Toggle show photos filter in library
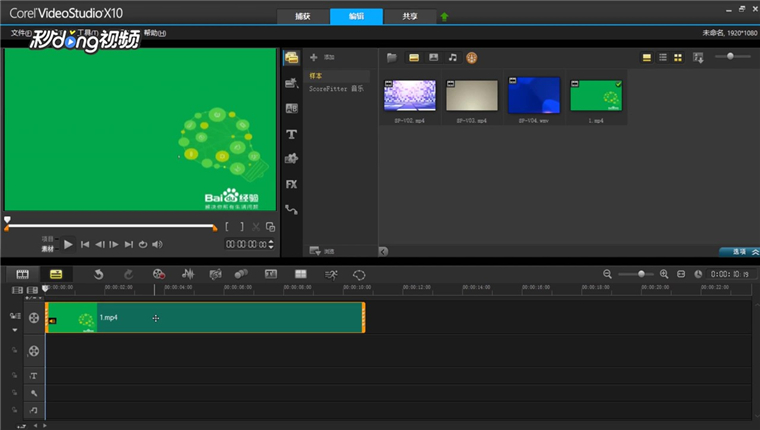The height and width of the screenshot is (430, 760). (433, 58)
